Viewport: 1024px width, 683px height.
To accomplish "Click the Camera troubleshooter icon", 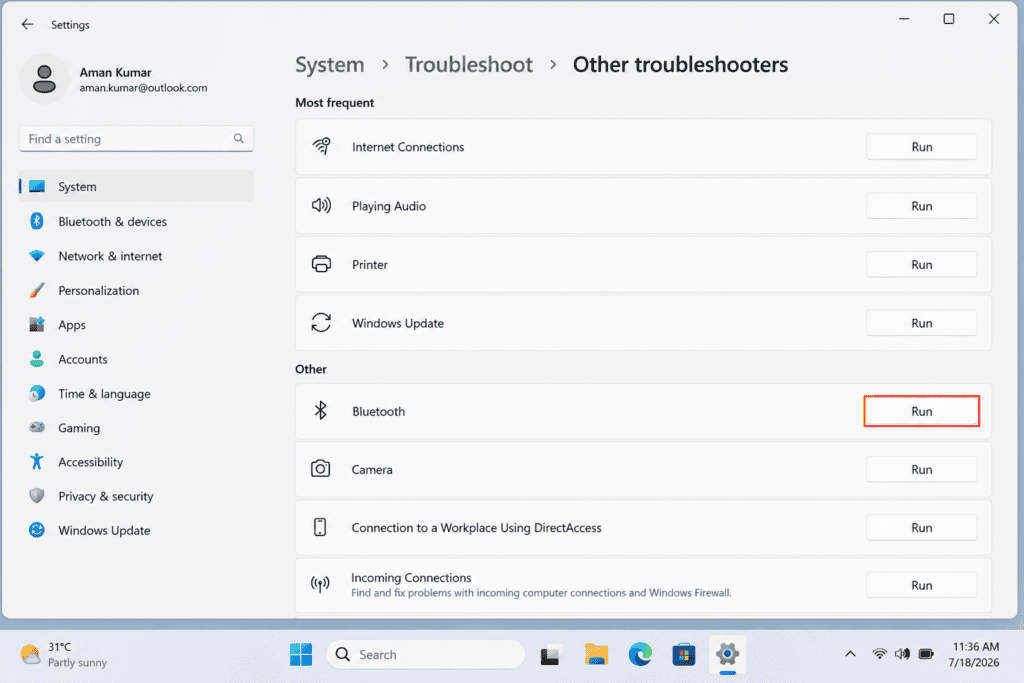I will (x=321, y=469).
